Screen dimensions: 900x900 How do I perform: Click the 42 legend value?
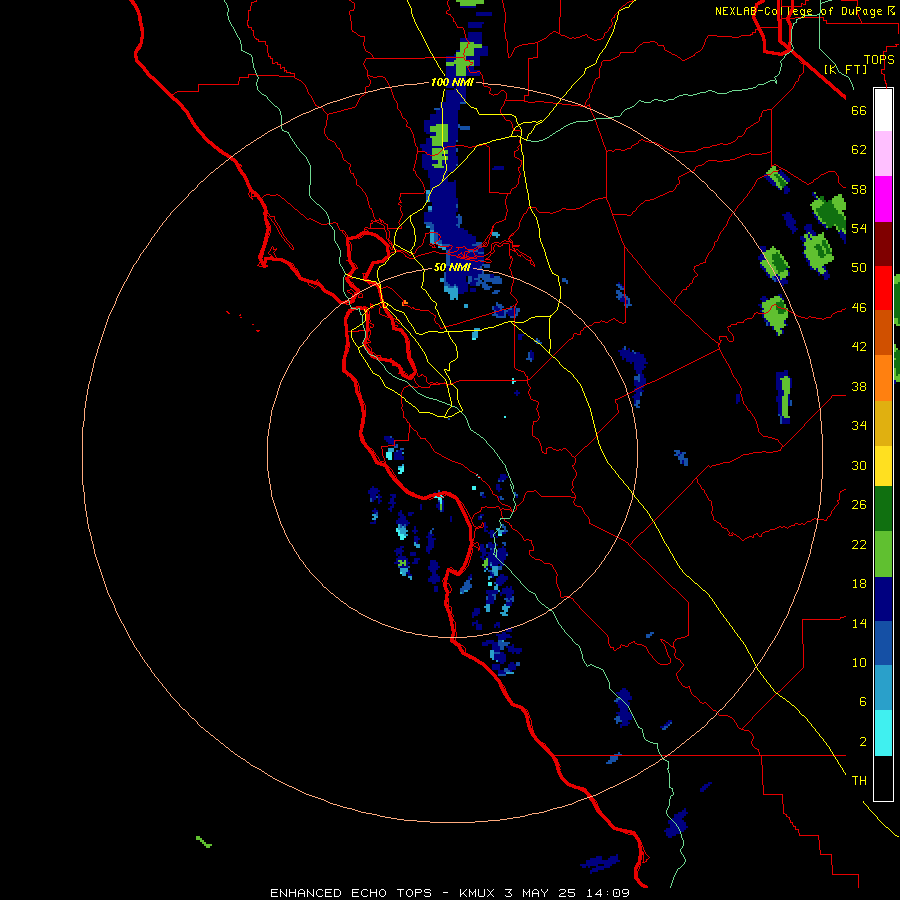coord(859,347)
